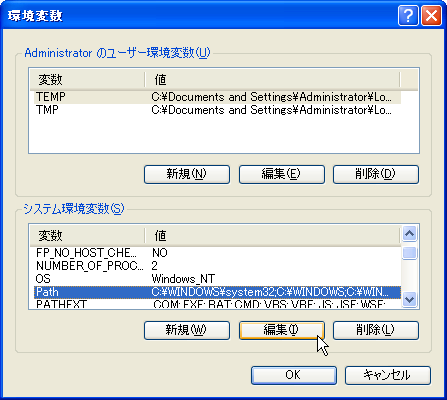Image resolution: width=447 pixels, height=400 pixels.
Task: Click the Path value C:¥WINDOWS¥system32 cell
Action: click(x=270, y=292)
